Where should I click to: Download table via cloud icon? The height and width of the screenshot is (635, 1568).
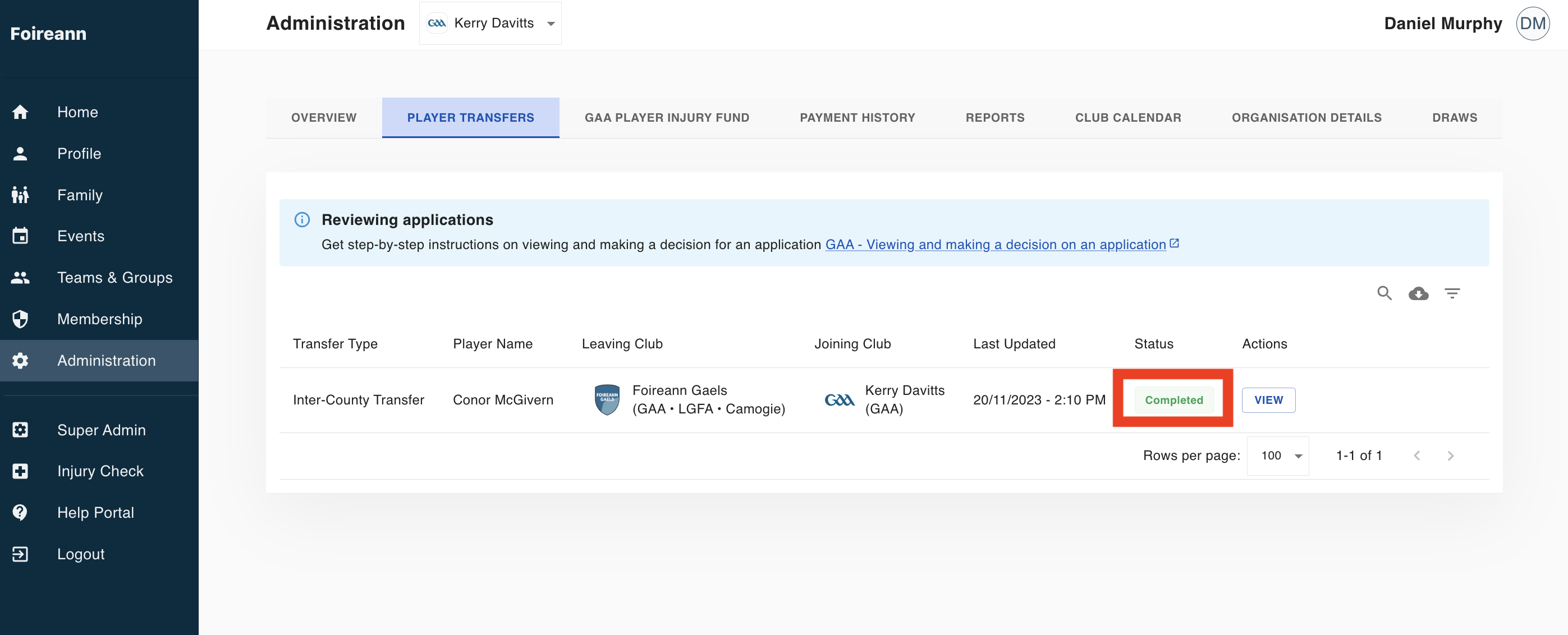[x=1418, y=294]
